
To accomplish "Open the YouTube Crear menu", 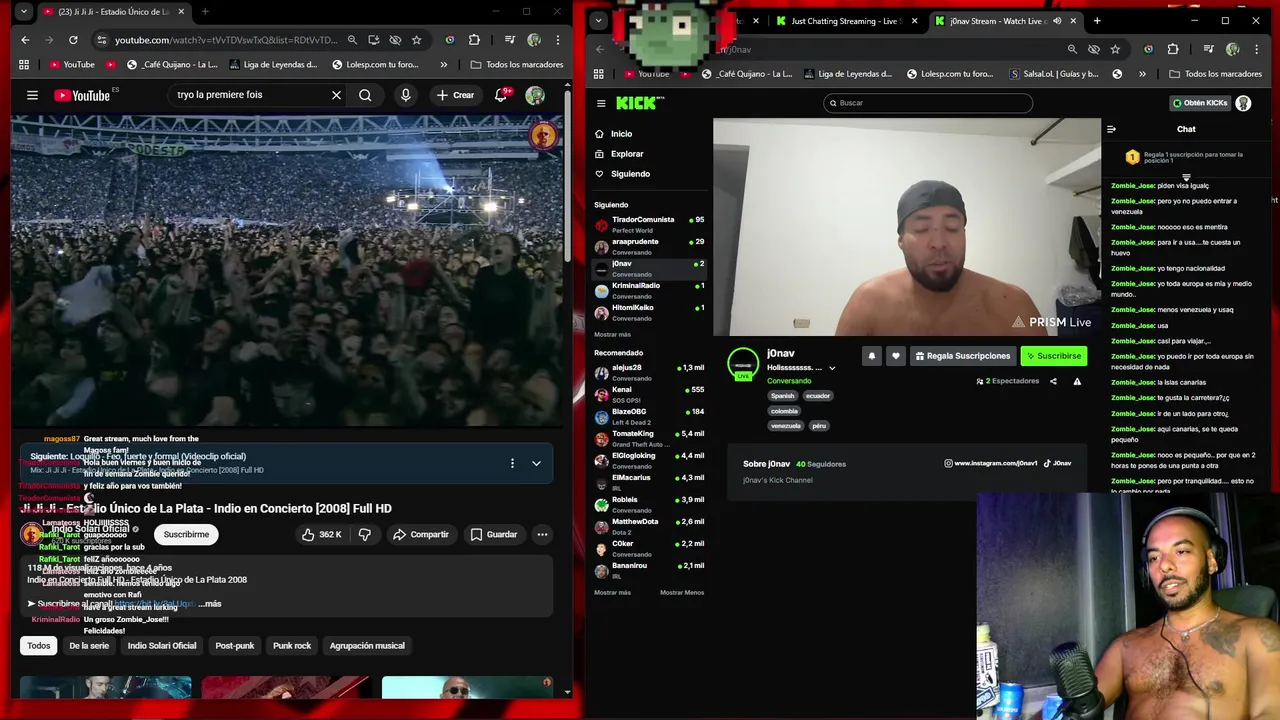I will click(x=455, y=95).
